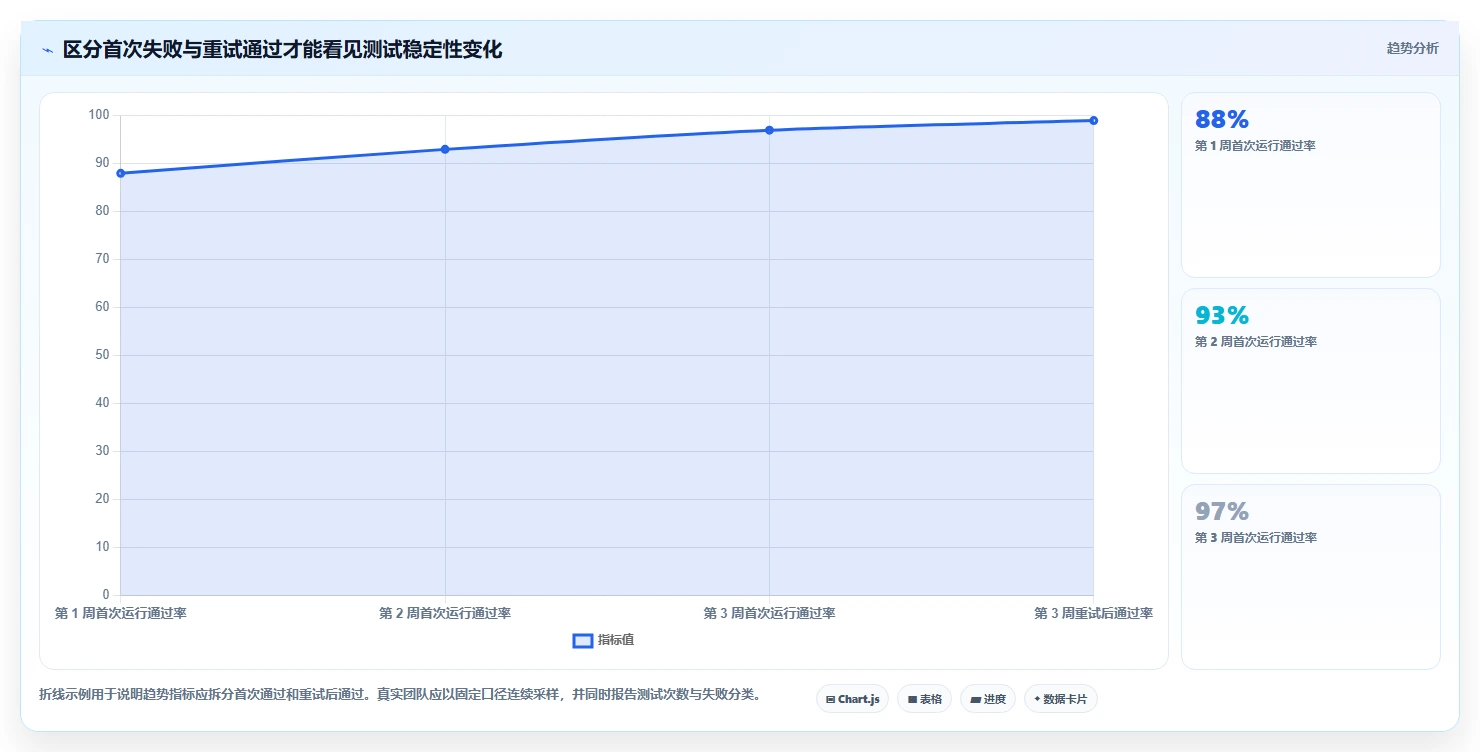
Task: Select the Chart.js chip
Action: click(852, 699)
